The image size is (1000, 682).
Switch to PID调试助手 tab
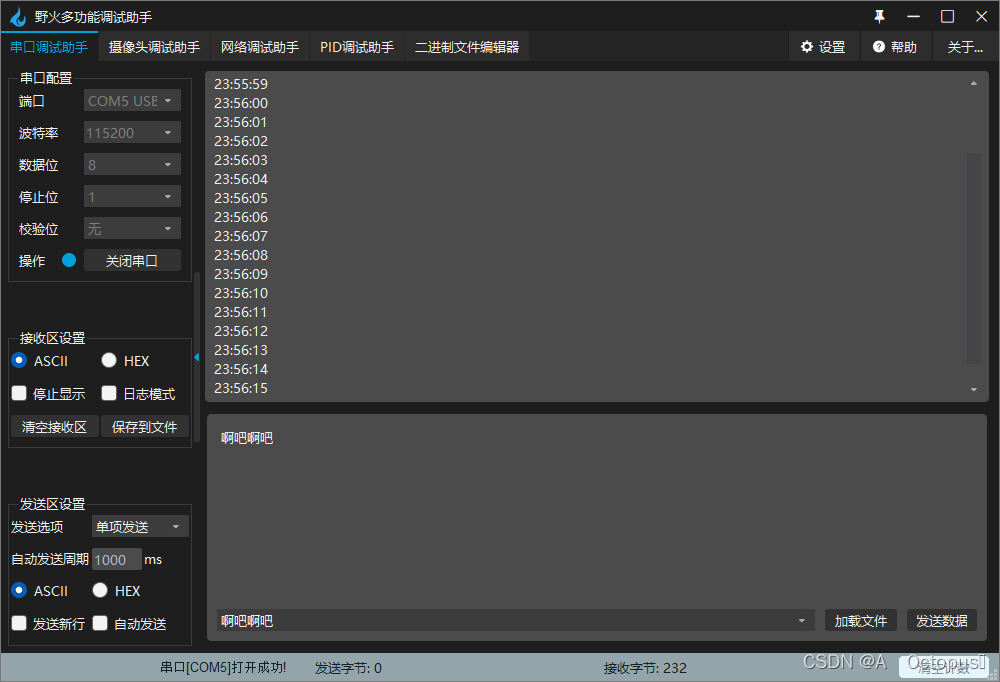(x=357, y=47)
